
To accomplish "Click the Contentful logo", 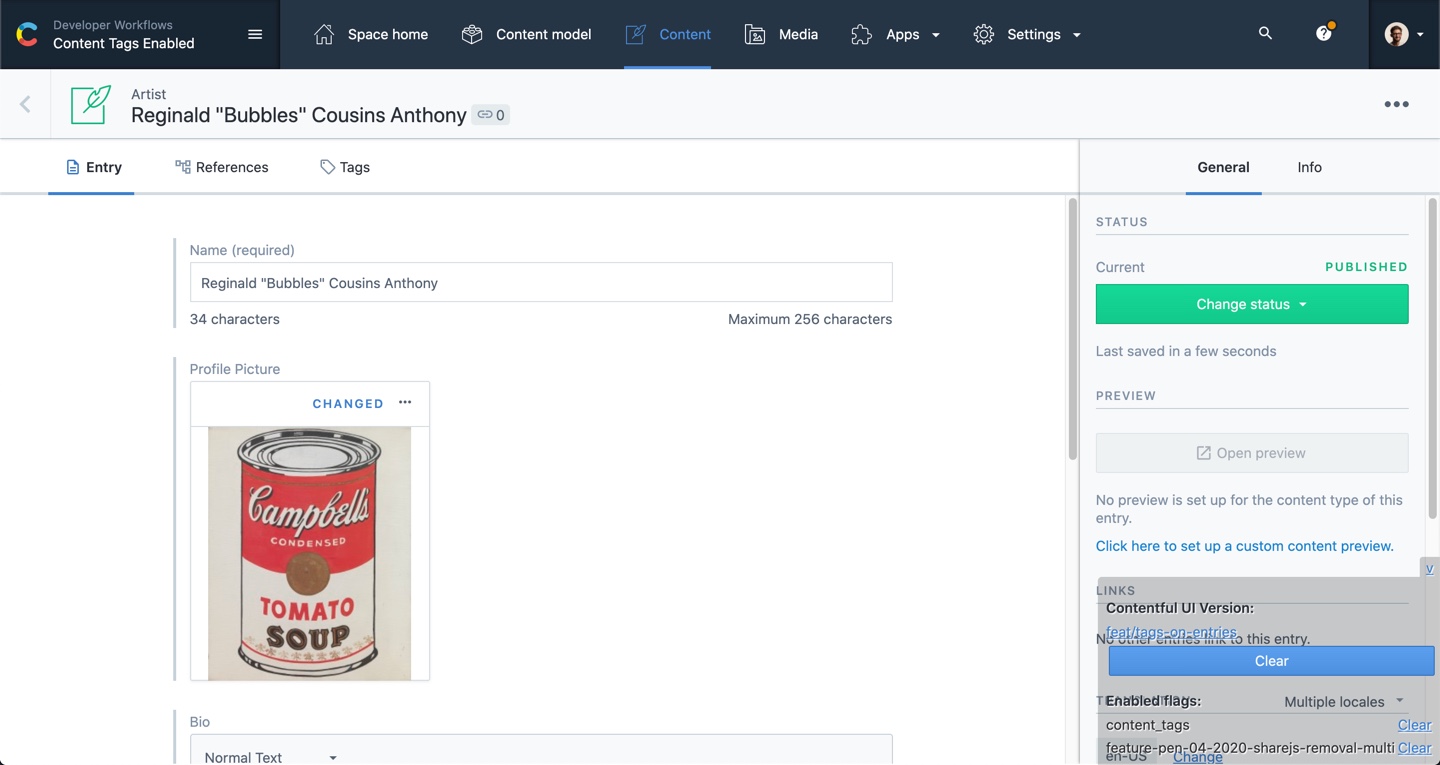I will (x=26, y=33).
